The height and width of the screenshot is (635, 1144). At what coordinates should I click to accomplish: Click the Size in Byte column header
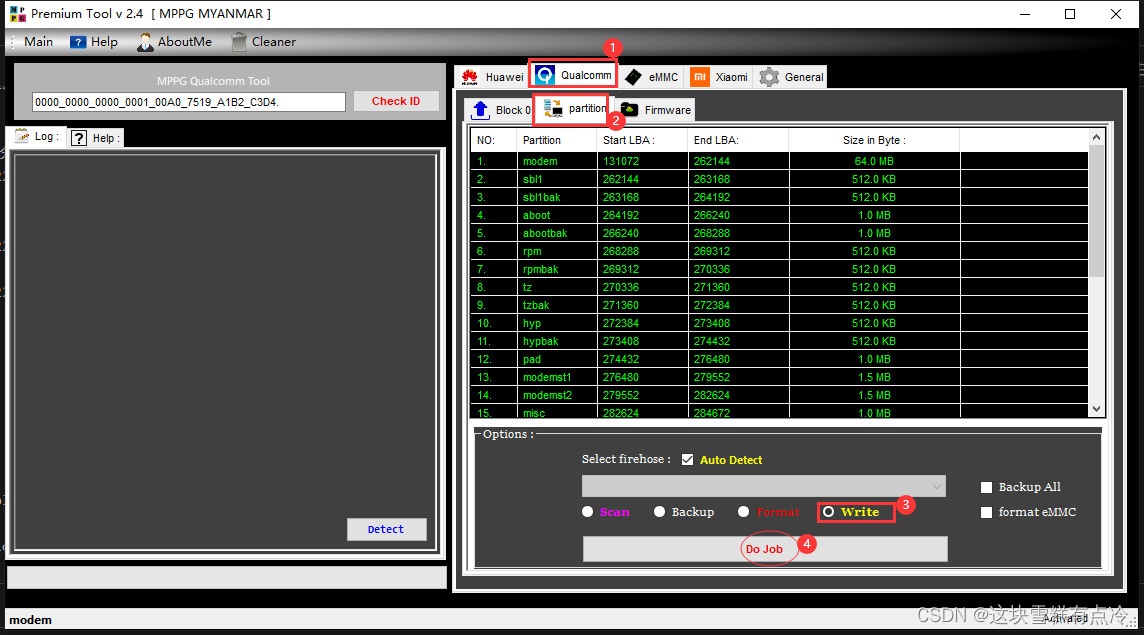[x=874, y=140]
